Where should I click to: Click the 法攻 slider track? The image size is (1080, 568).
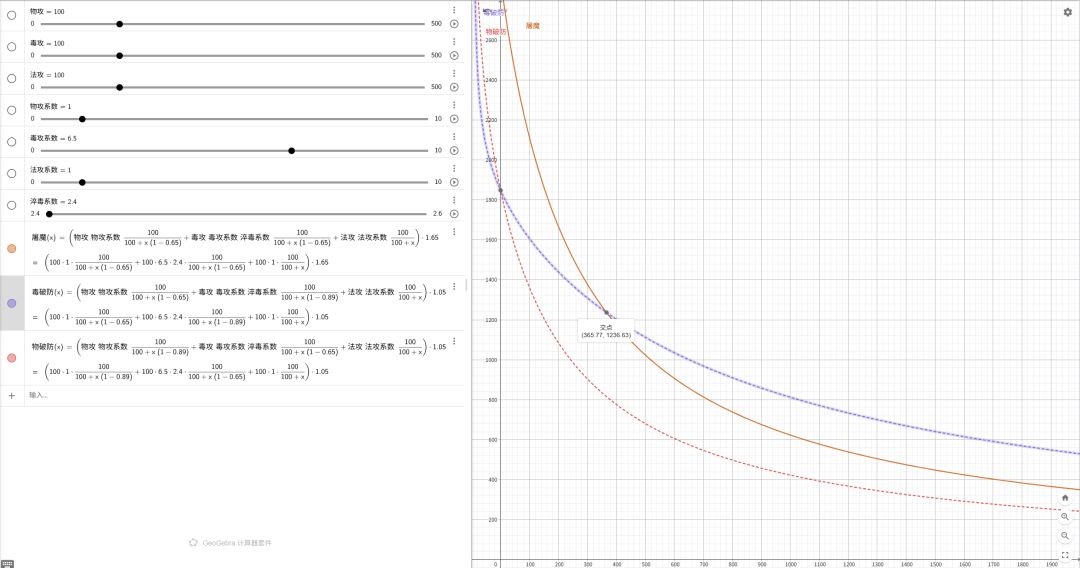[x=233, y=87]
